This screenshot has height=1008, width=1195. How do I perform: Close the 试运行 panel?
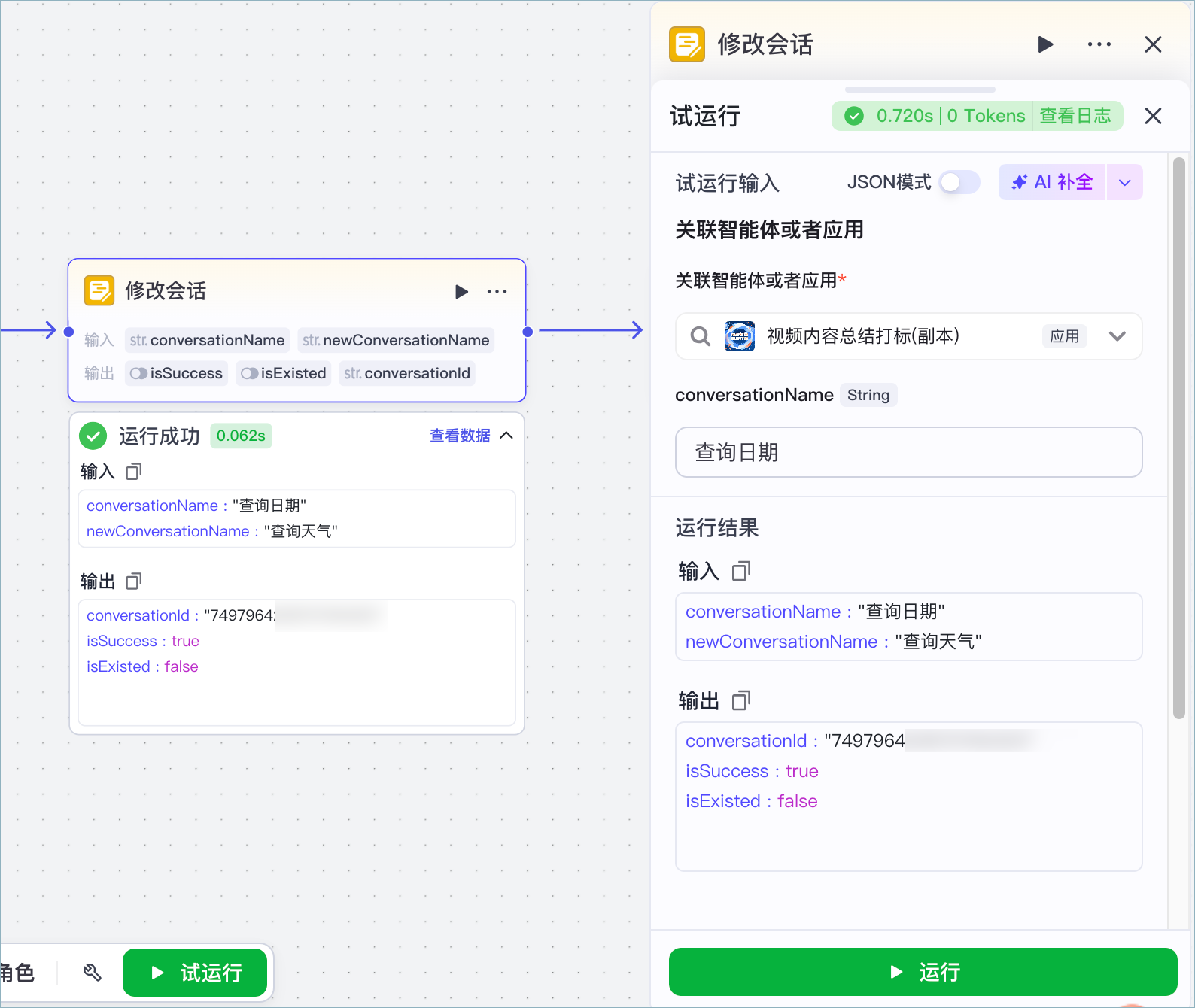(x=1153, y=116)
